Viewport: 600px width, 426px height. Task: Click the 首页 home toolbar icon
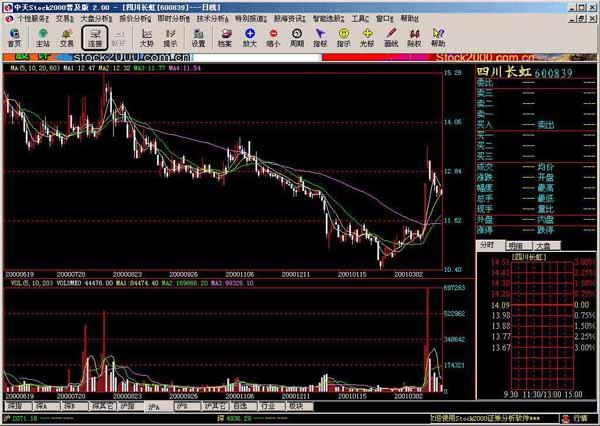click(x=14, y=38)
